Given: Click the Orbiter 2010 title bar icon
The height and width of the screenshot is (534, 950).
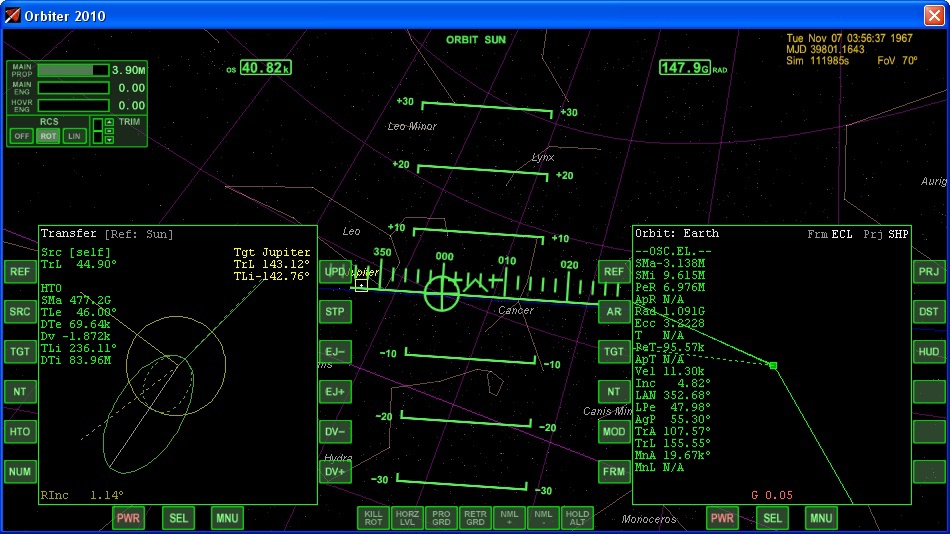Looking at the screenshot, I should click(x=12, y=15).
